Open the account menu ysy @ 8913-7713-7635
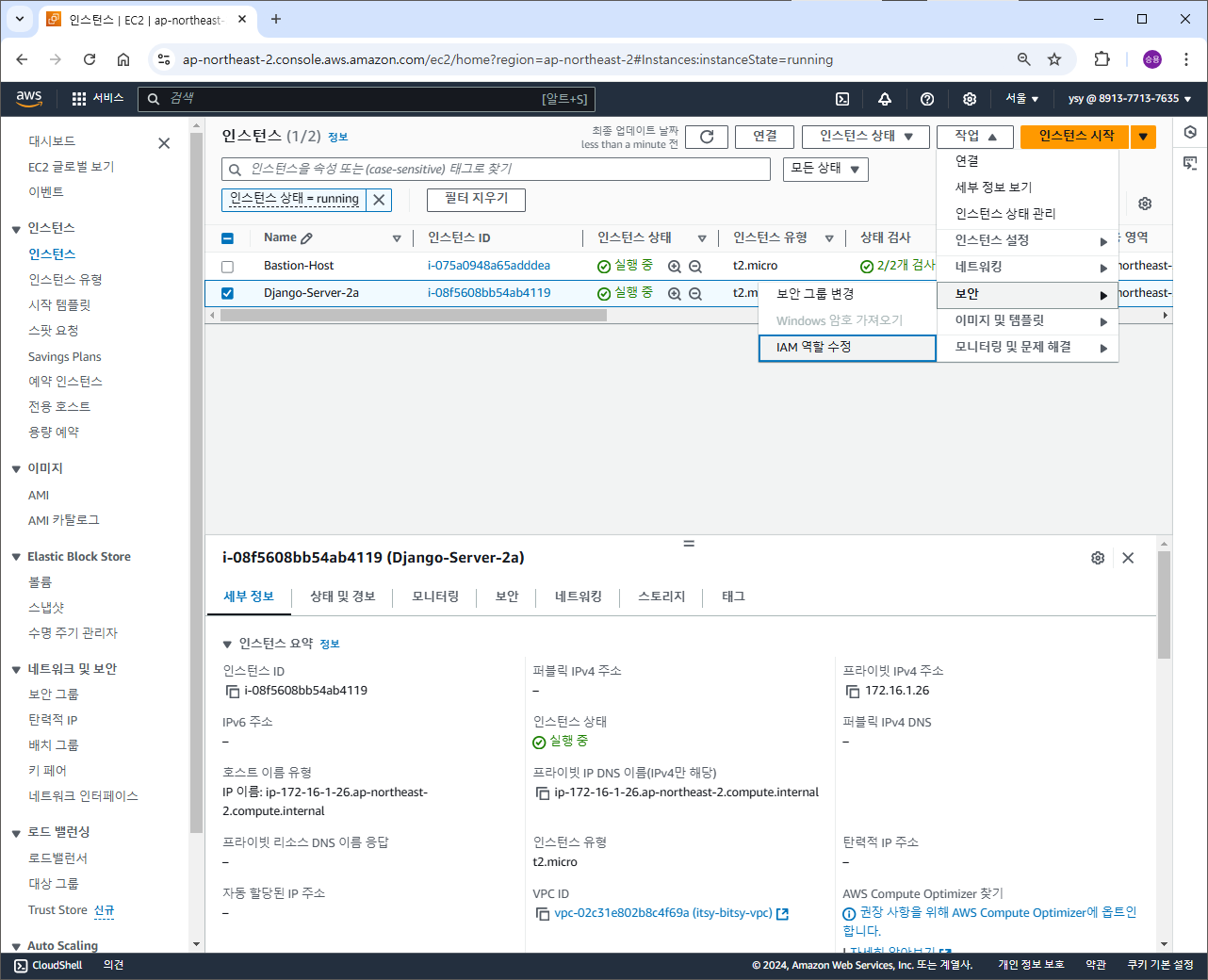The image size is (1208, 980). [1129, 98]
